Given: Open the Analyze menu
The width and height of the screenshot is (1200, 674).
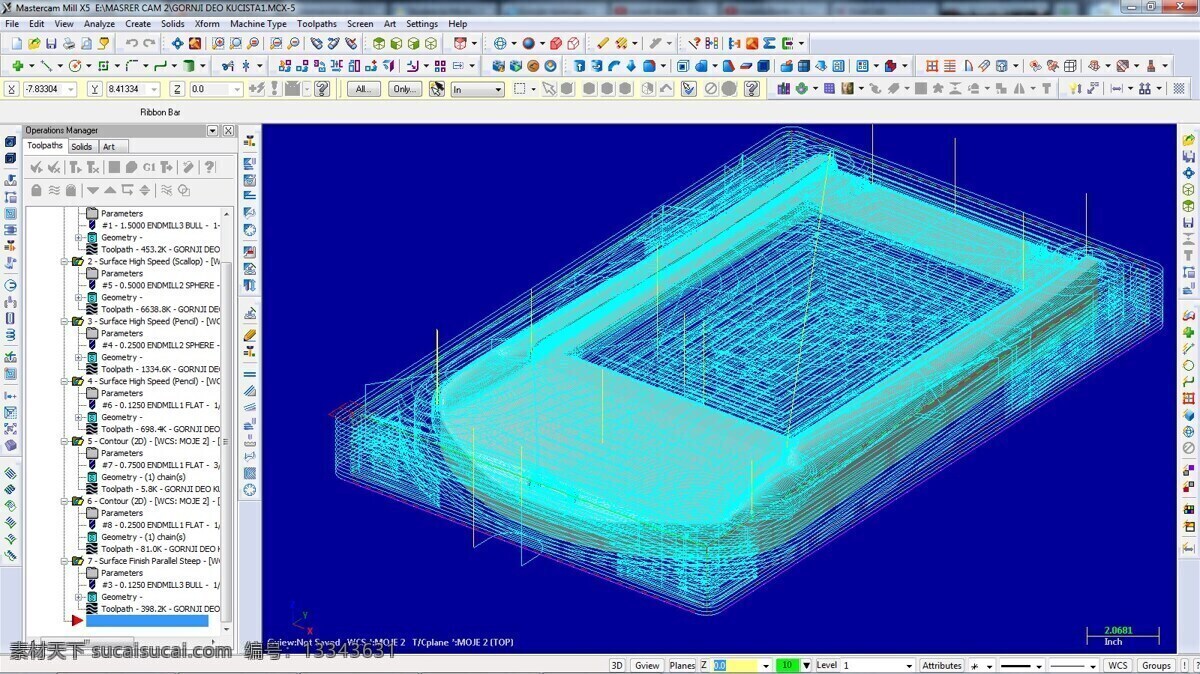Looking at the screenshot, I should click(99, 24).
